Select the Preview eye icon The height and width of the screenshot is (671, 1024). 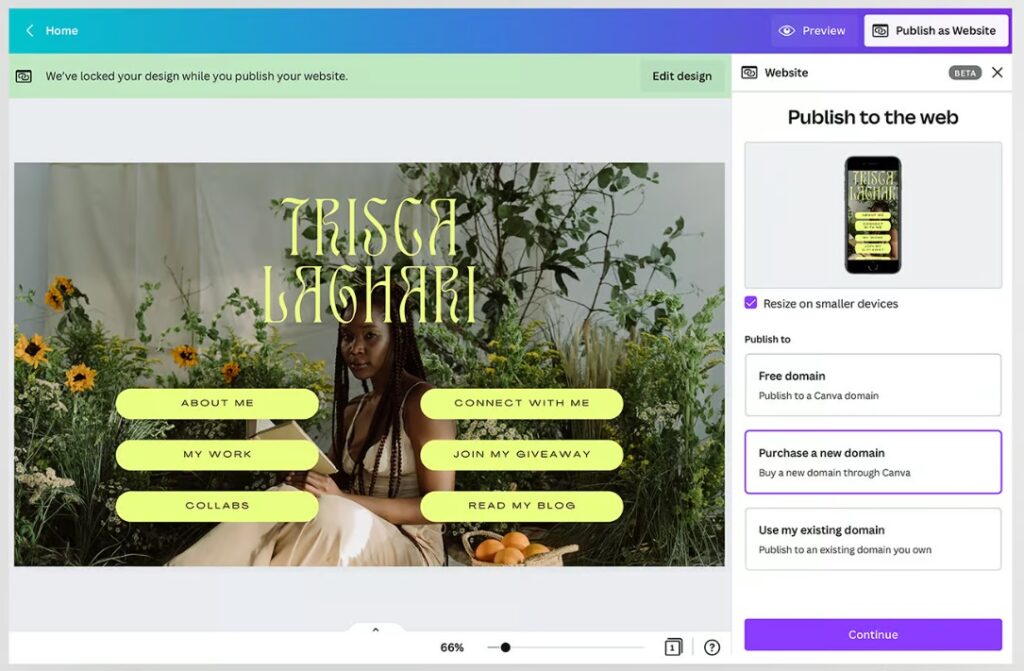click(786, 30)
